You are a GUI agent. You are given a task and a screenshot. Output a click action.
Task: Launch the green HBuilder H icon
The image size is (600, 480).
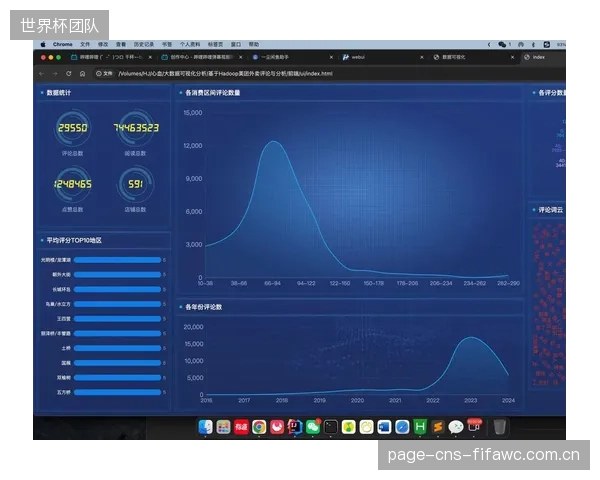pyautogui.click(x=420, y=427)
